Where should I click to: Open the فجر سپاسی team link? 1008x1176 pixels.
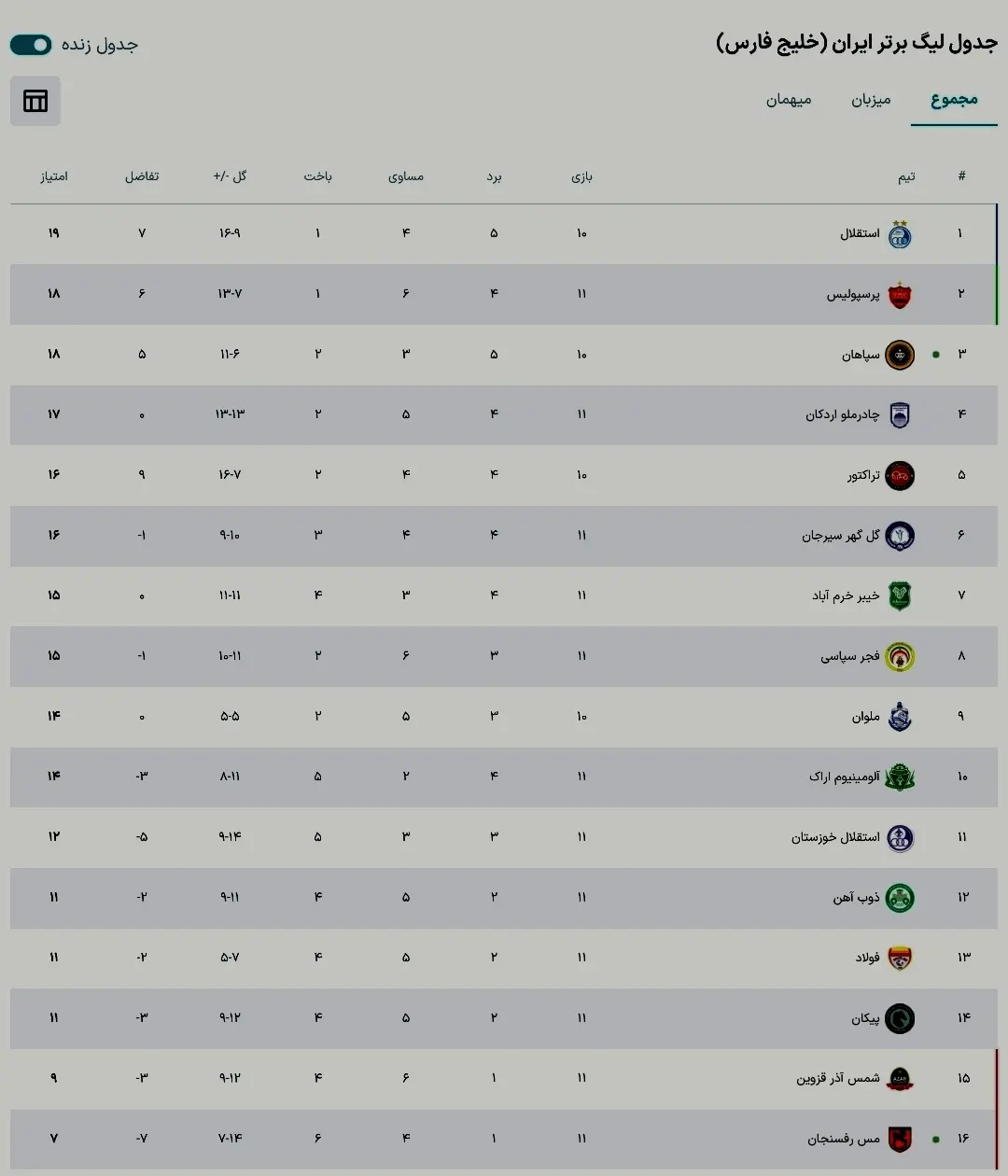849,656
